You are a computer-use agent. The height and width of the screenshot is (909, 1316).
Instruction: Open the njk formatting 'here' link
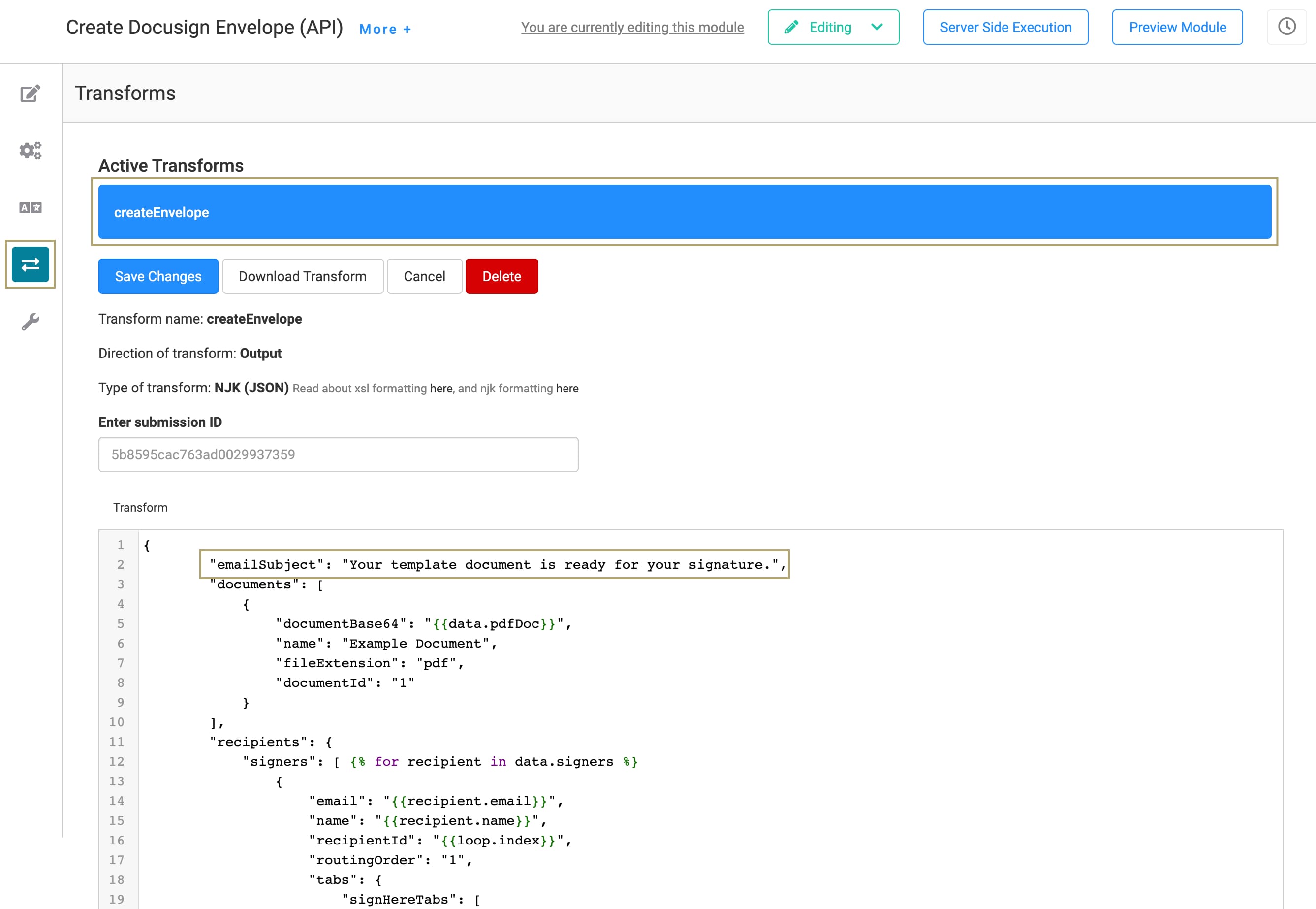click(x=567, y=389)
